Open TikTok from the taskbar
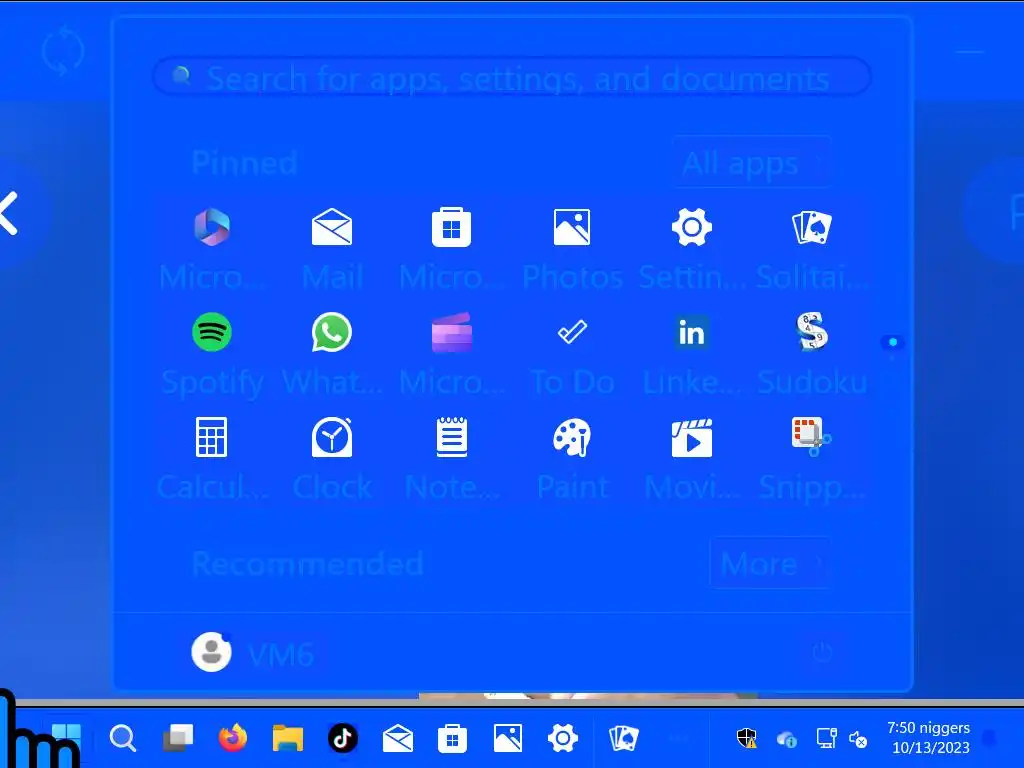 click(x=343, y=739)
